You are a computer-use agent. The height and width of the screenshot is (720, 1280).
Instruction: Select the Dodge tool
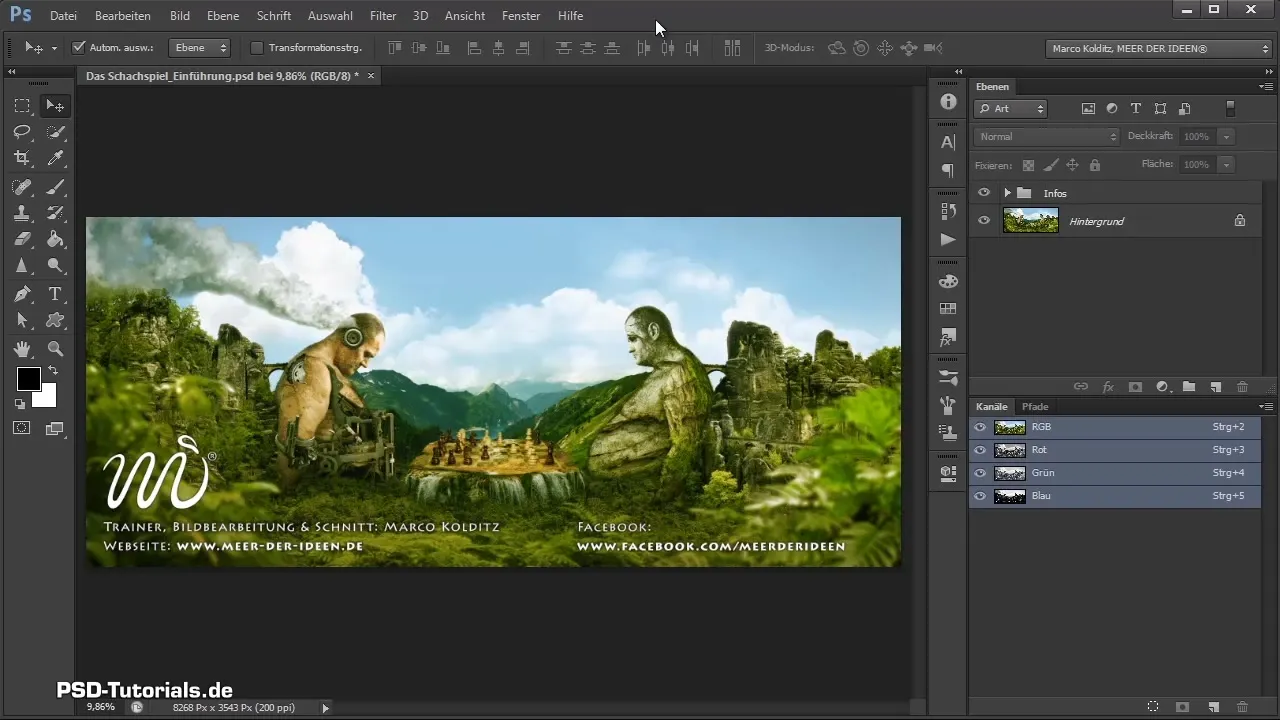[56, 265]
